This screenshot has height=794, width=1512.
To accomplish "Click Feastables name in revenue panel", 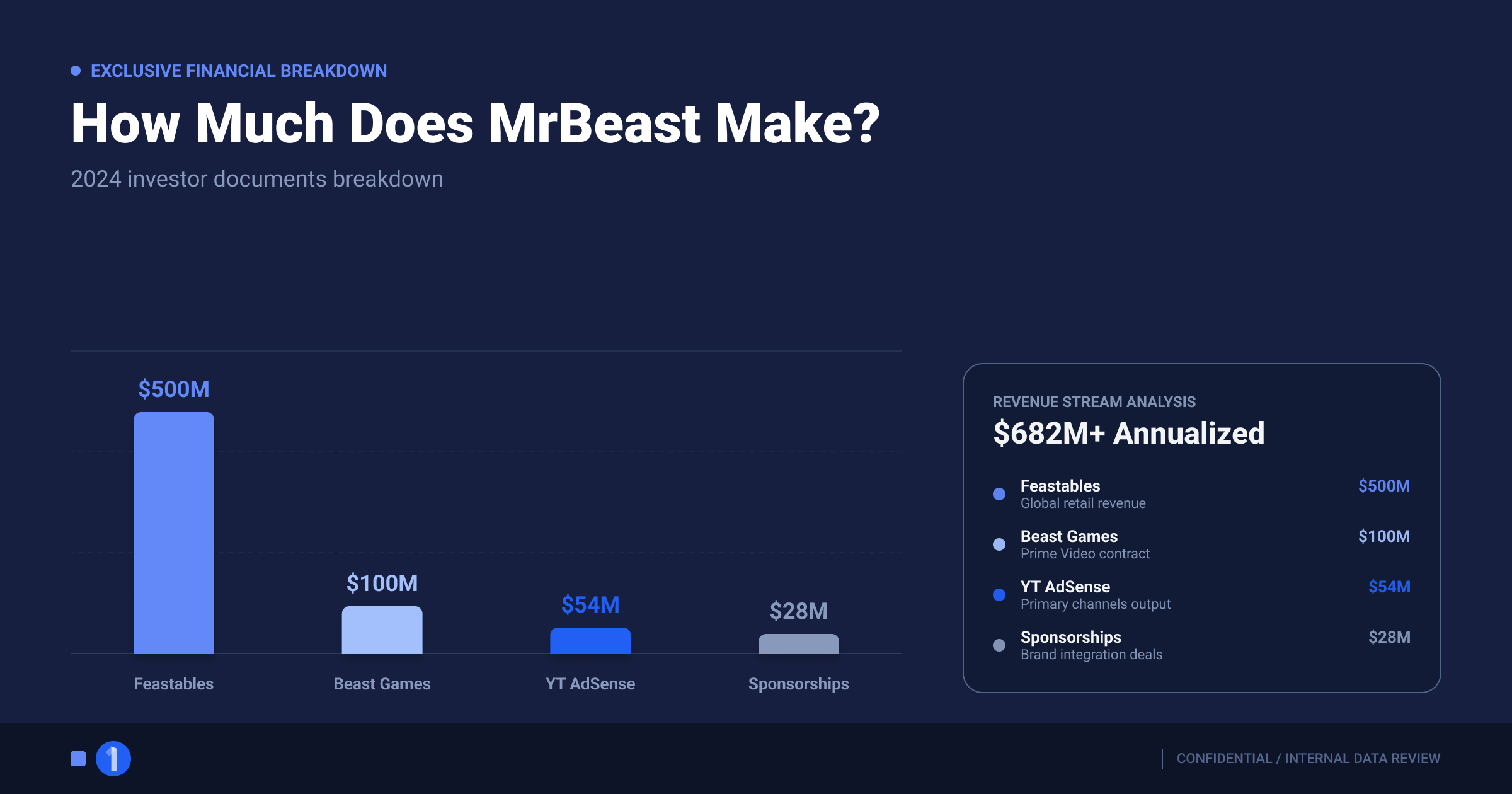I will point(1060,486).
